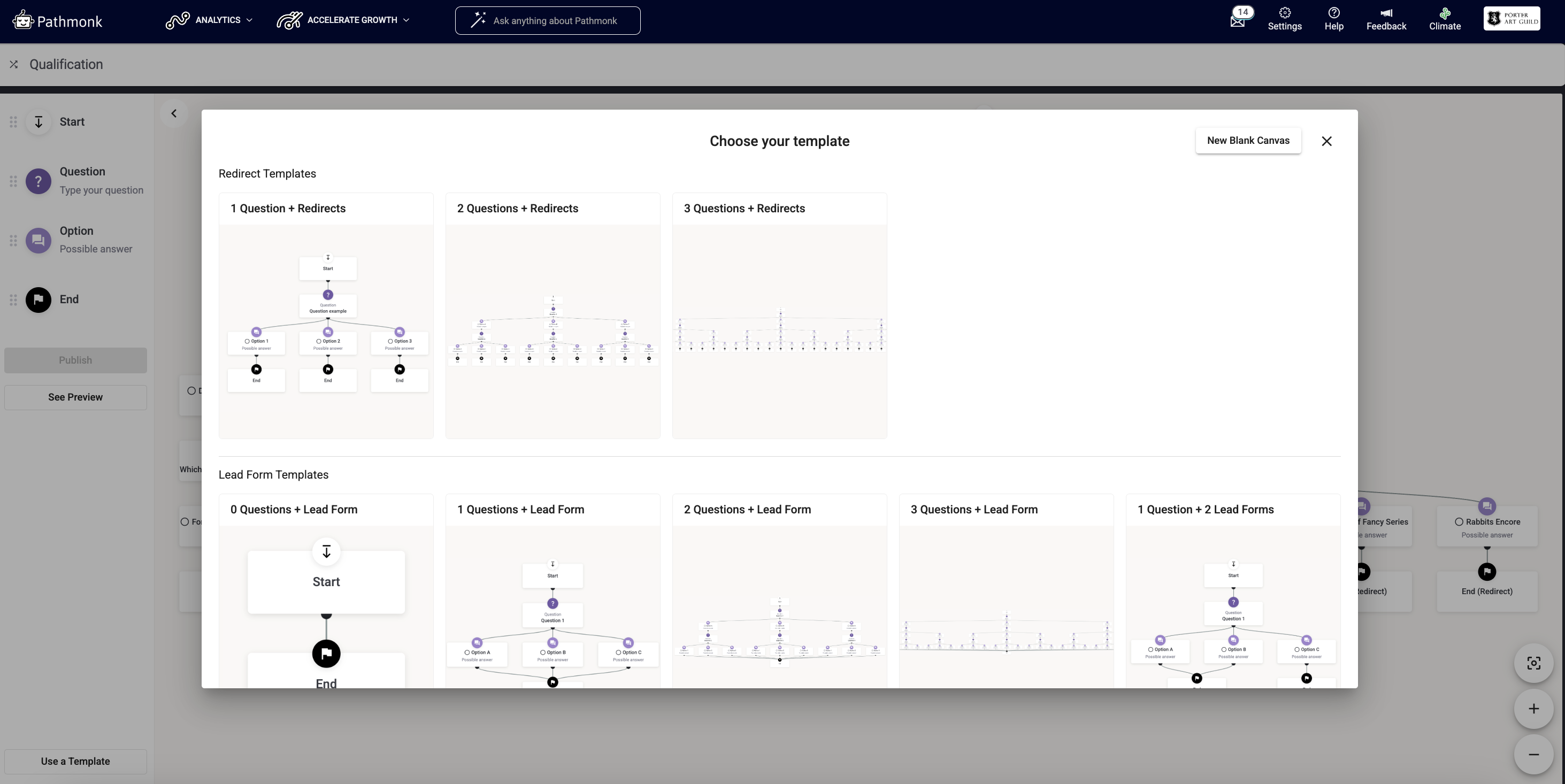Click the purple Question node icon
This screenshot has width=1565, height=784.
(x=39, y=181)
